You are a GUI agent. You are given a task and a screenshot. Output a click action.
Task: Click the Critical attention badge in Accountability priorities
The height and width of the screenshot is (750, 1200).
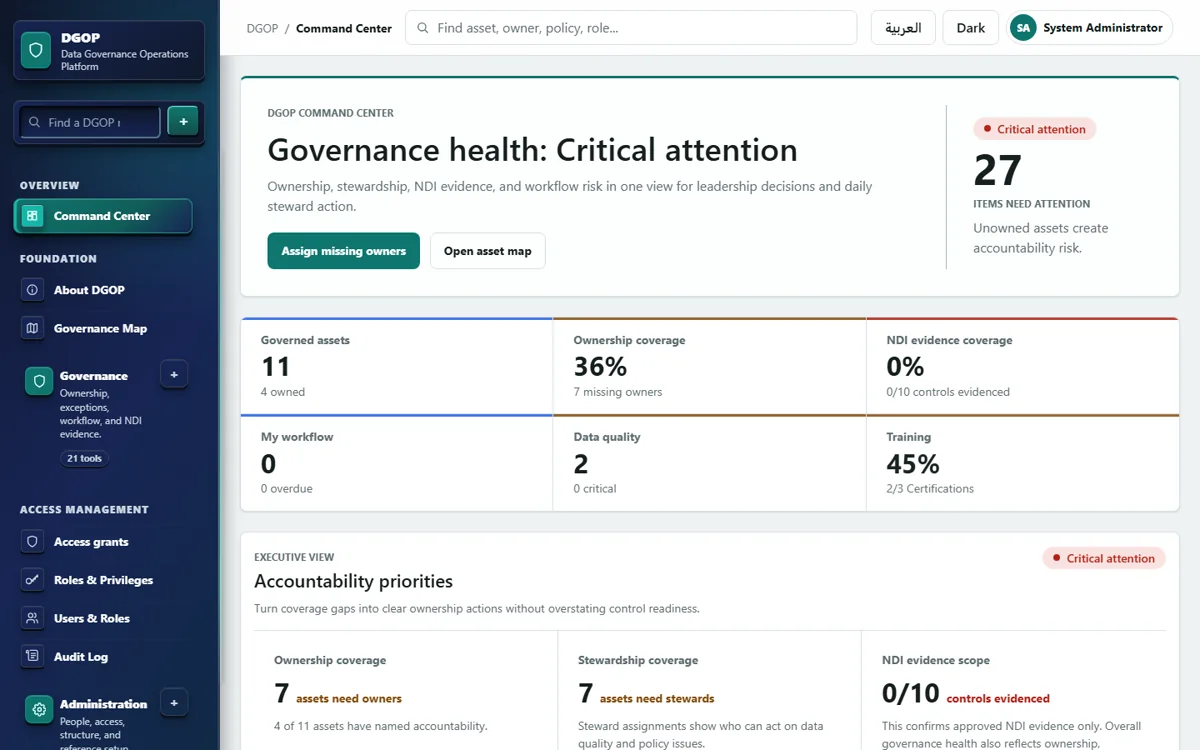1104,558
